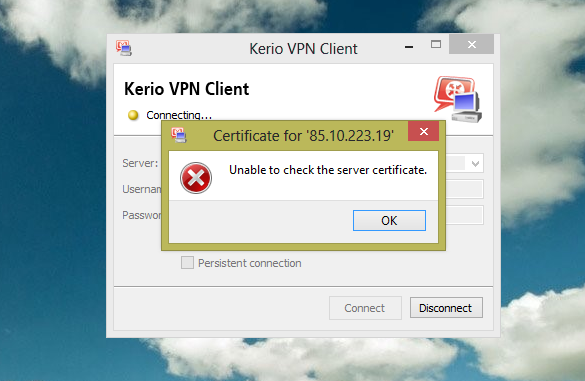This screenshot has height=381, width=585.
Task: Click the bold 'Kerio VPN Client' heading
Action: (187, 89)
